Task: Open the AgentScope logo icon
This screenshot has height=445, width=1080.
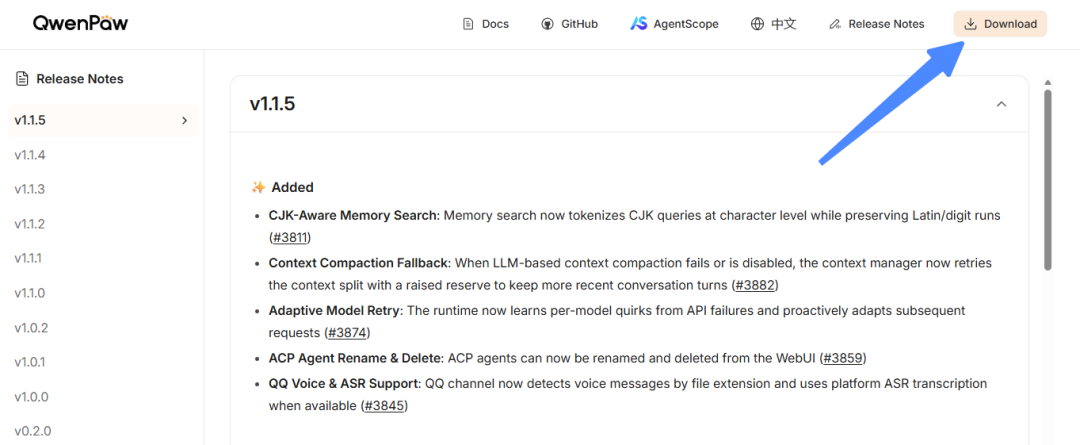Action: [638, 24]
